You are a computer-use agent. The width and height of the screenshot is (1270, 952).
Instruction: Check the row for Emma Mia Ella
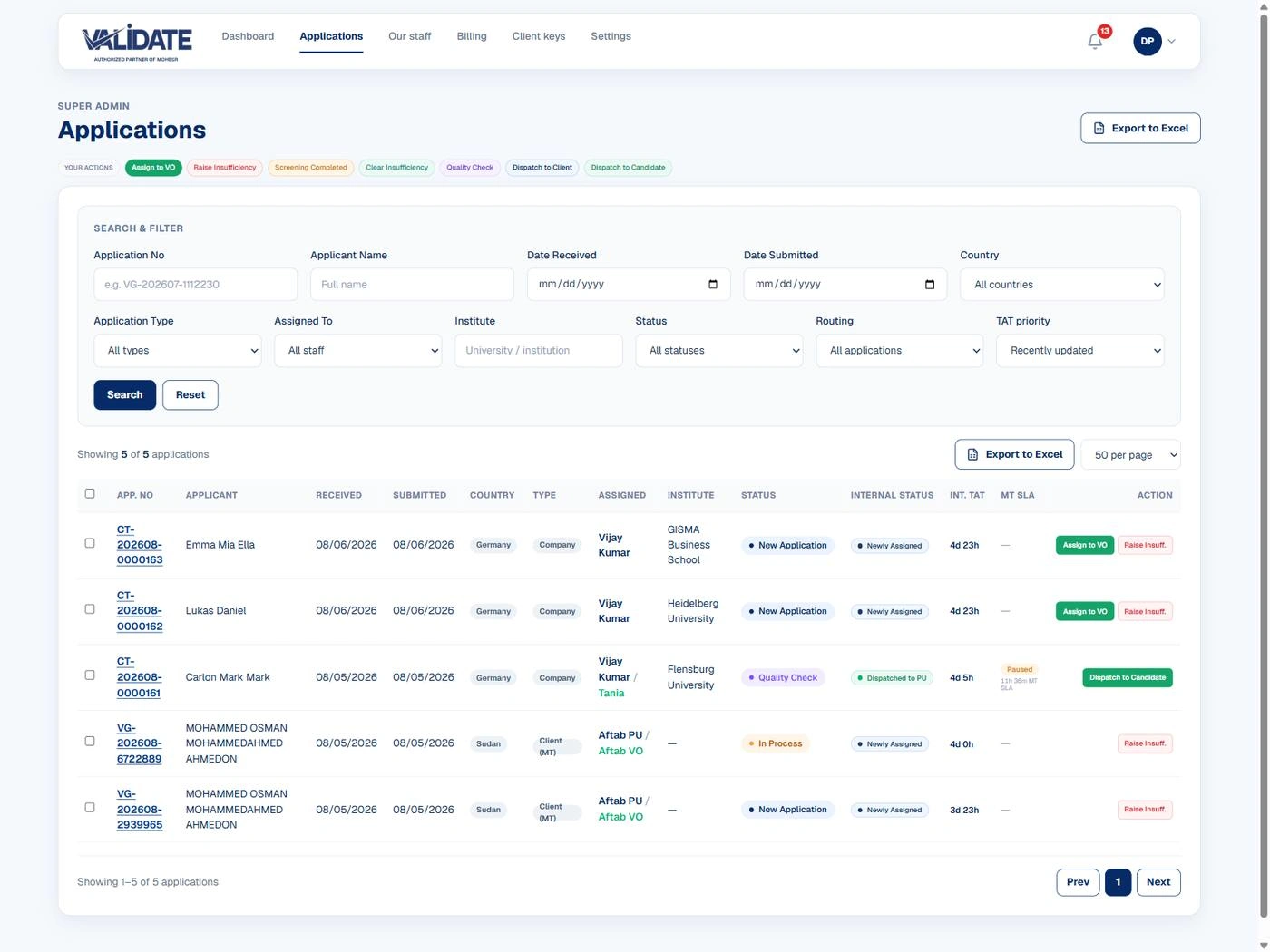click(x=90, y=543)
